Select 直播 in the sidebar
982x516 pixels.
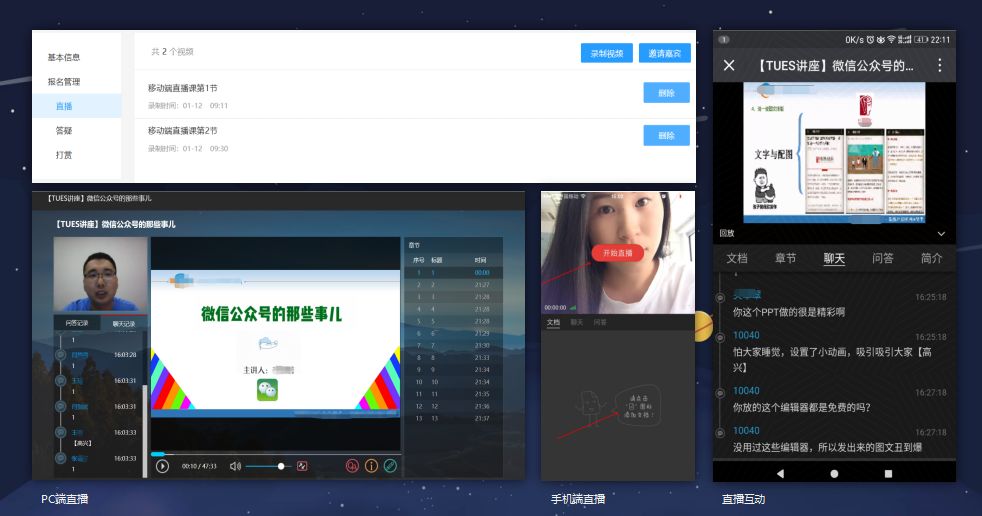coord(76,106)
